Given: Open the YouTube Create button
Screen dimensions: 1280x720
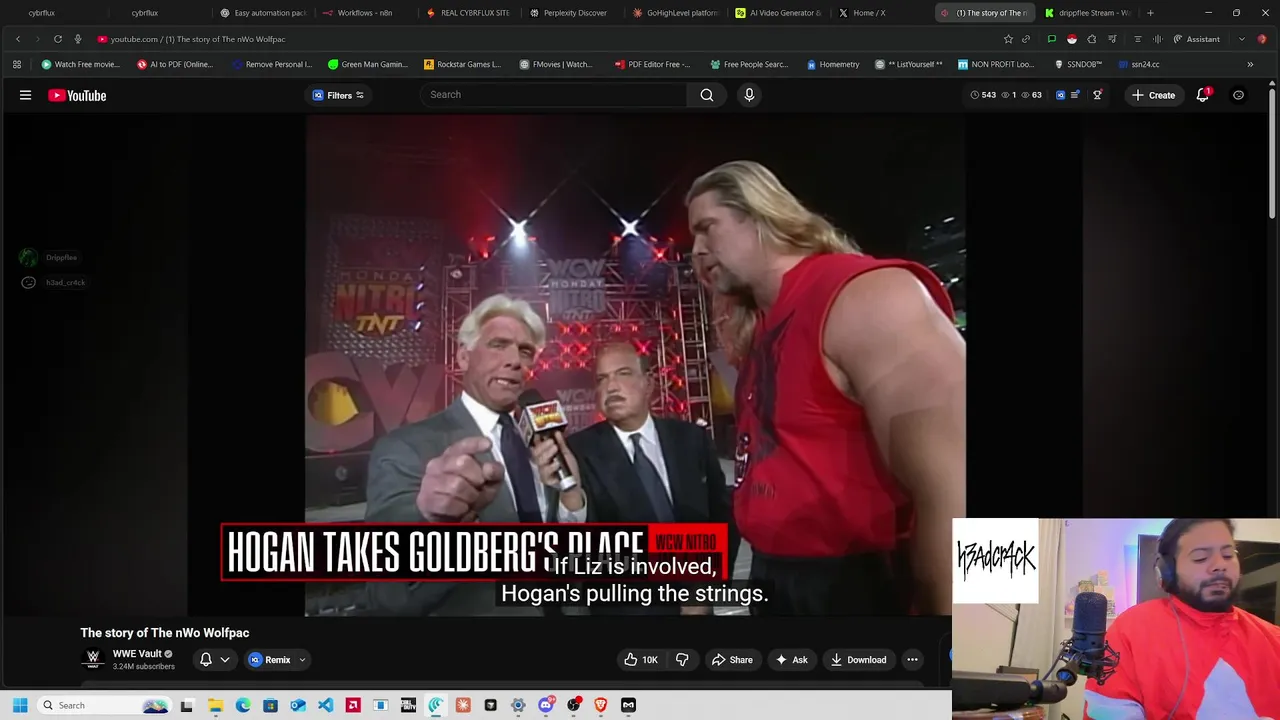Looking at the screenshot, I should pyautogui.click(x=1153, y=95).
